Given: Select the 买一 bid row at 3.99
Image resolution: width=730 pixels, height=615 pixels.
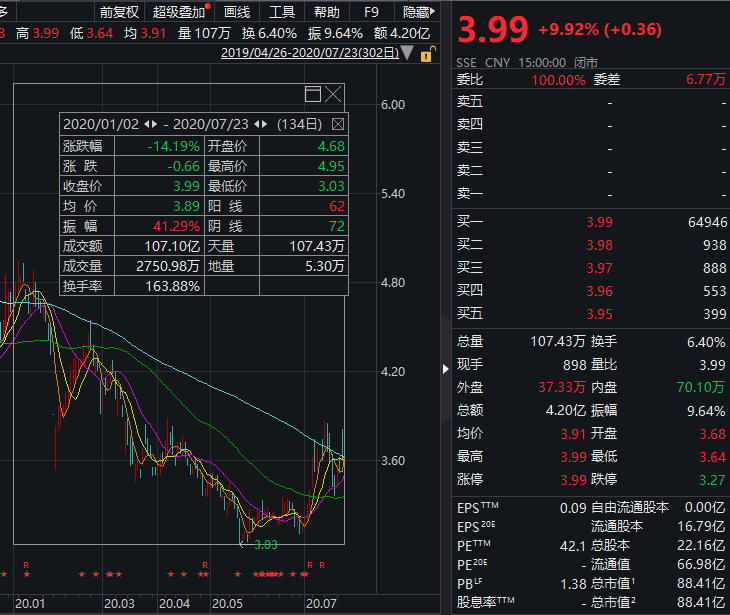Looking at the screenshot, I should click(590, 222).
